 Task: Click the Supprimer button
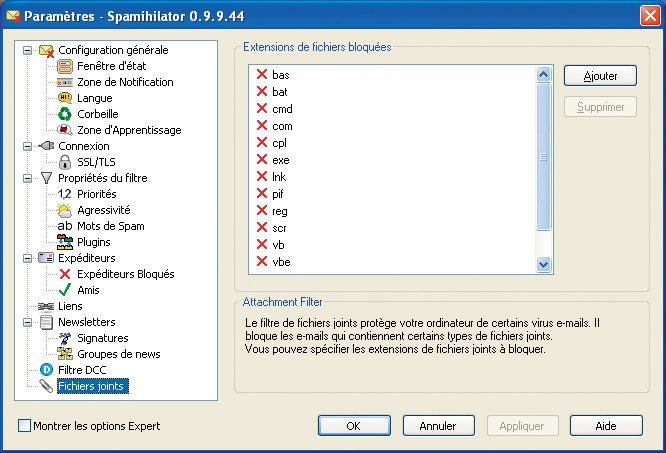pos(600,107)
